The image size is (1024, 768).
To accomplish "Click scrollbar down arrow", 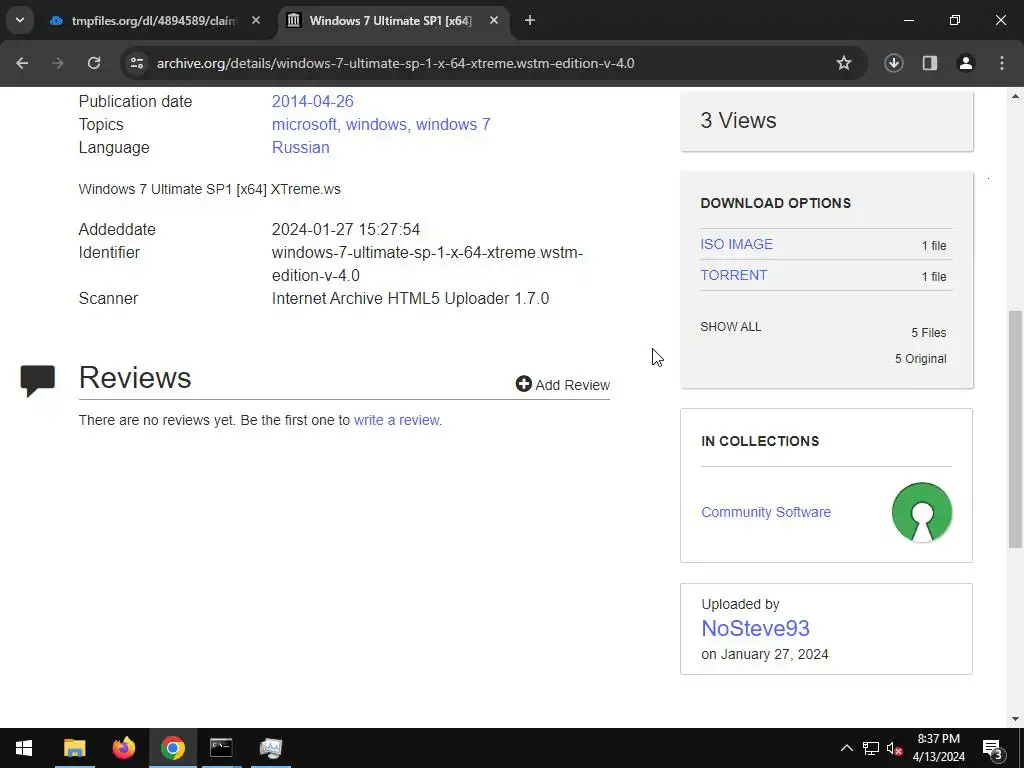I will coord(1015,719).
